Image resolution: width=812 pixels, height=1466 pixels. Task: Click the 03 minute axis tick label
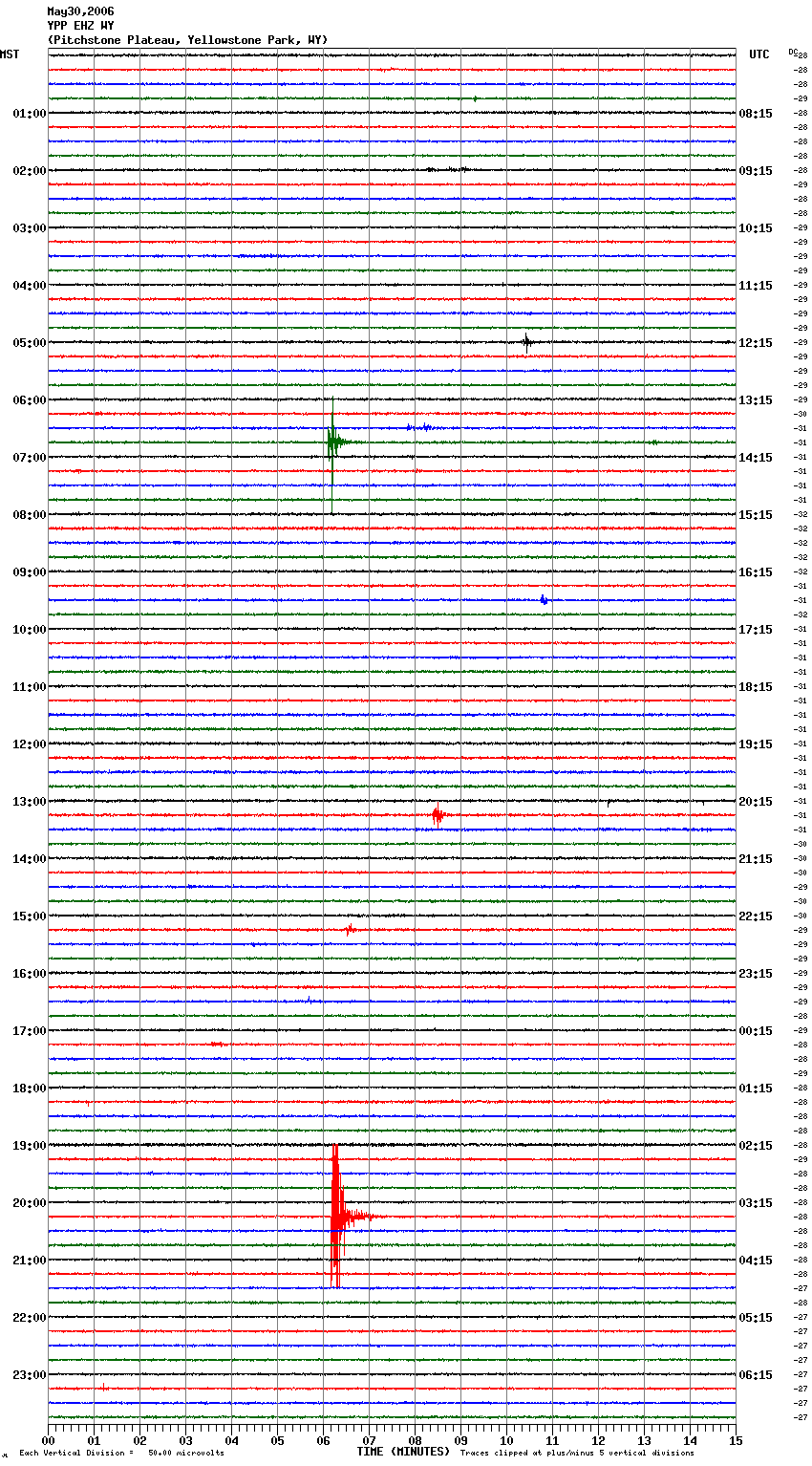(185, 1440)
